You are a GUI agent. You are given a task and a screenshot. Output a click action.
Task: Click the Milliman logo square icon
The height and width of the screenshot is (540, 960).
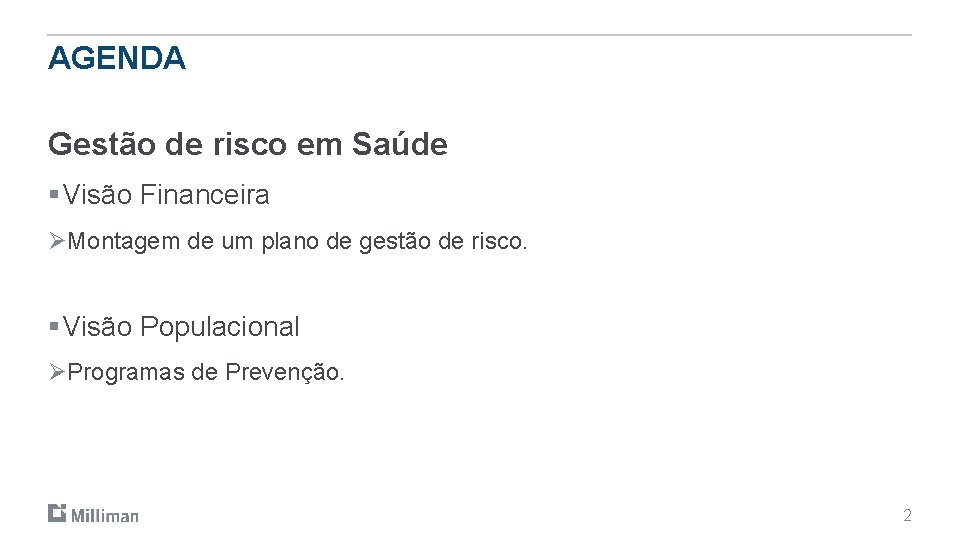[x=57, y=513]
